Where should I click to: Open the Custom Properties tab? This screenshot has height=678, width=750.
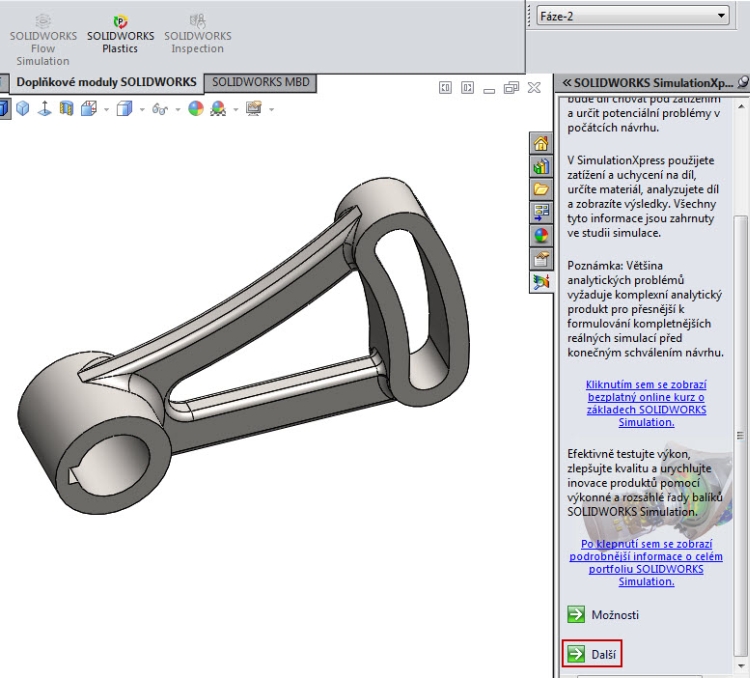541,259
